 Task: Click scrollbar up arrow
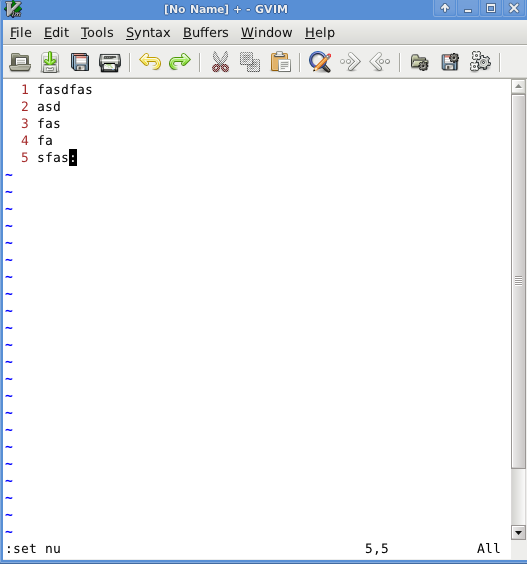[518, 86]
